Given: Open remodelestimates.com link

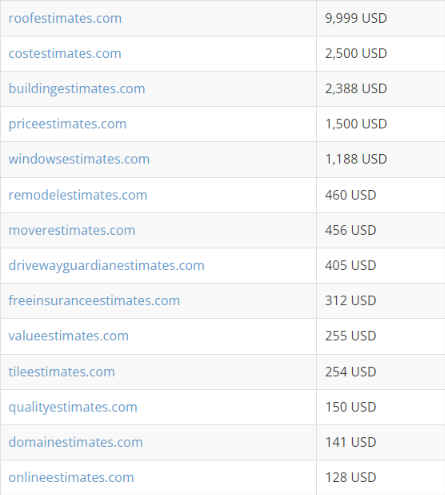Looking at the screenshot, I should pyautogui.click(x=78, y=195).
